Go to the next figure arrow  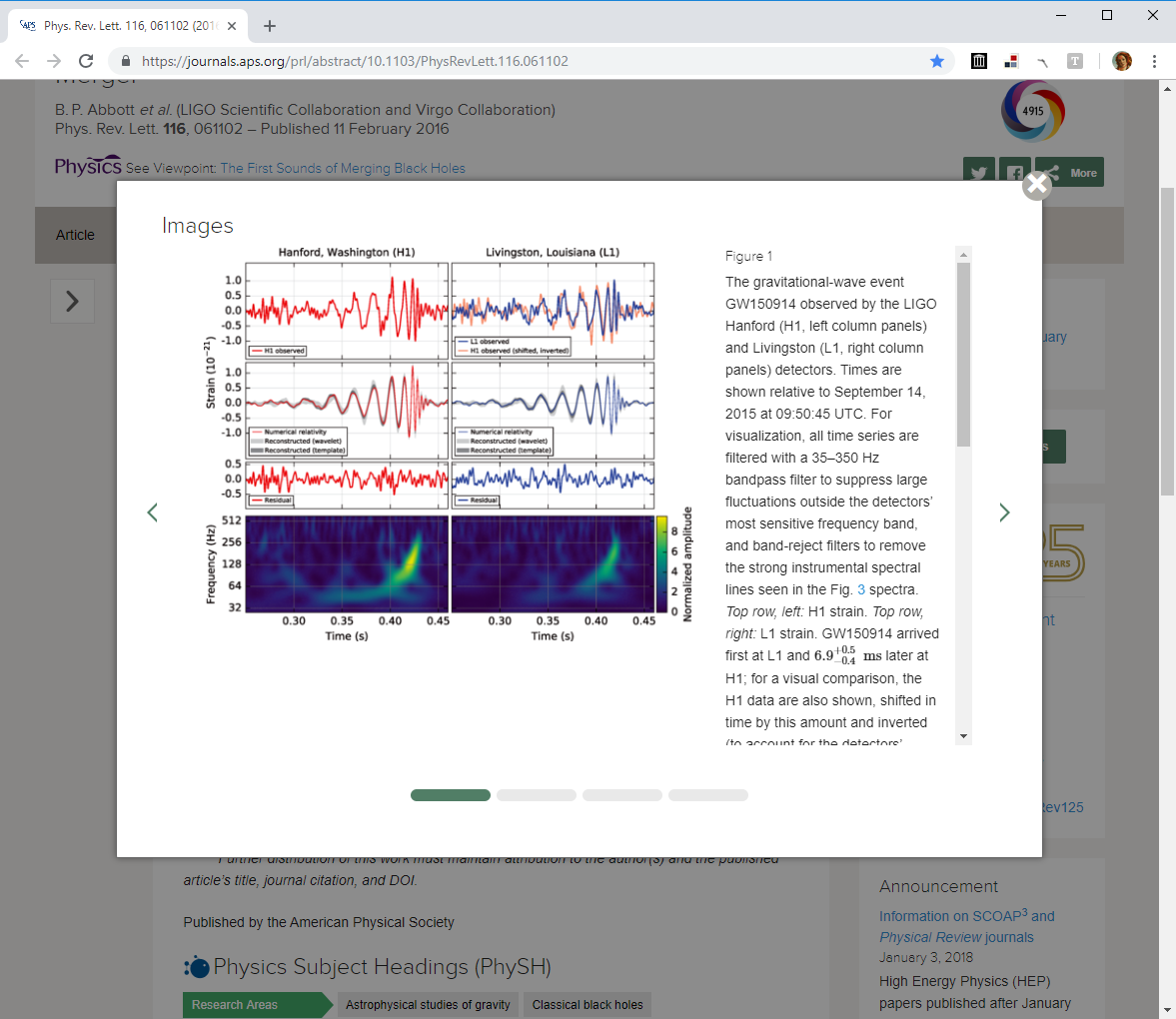click(x=1004, y=512)
